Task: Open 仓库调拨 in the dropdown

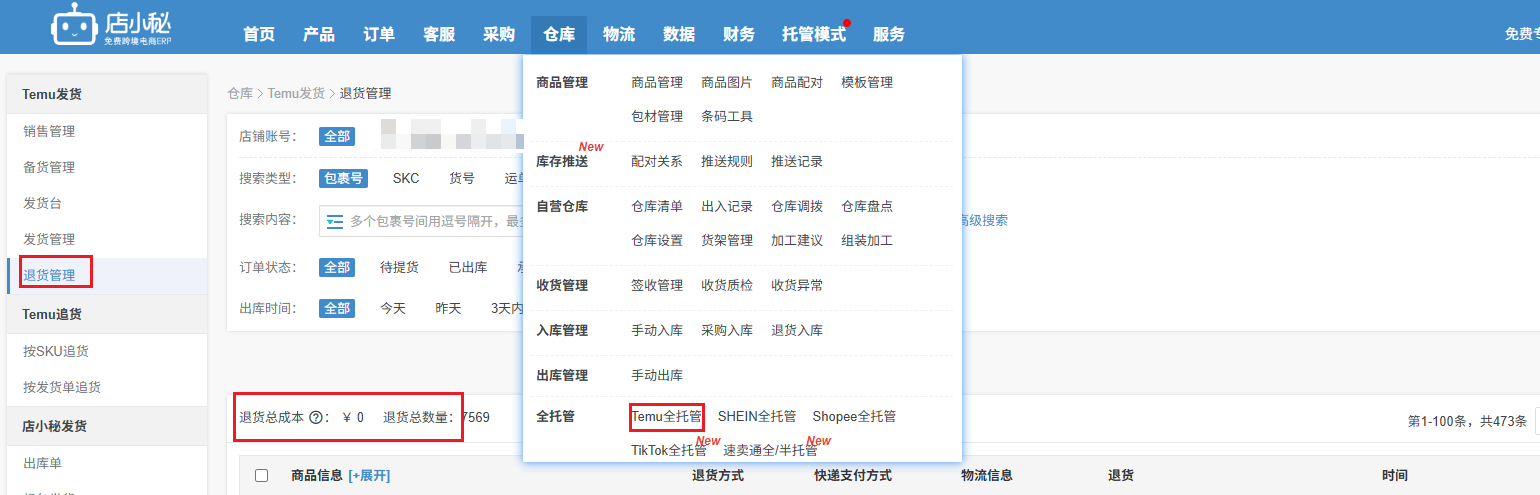Action: pos(797,206)
